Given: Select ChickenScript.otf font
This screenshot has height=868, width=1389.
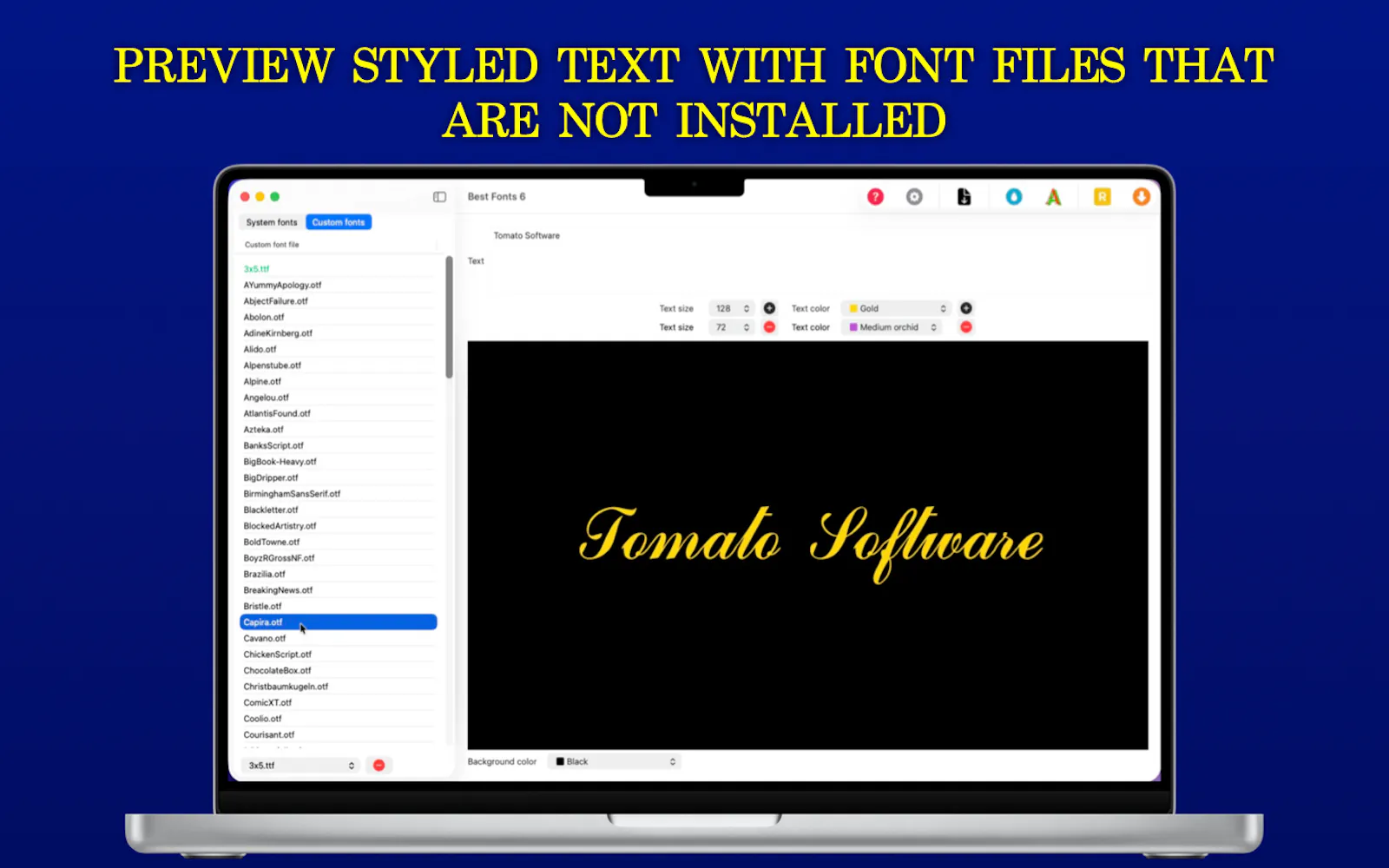Looking at the screenshot, I should (x=338, y=654).
